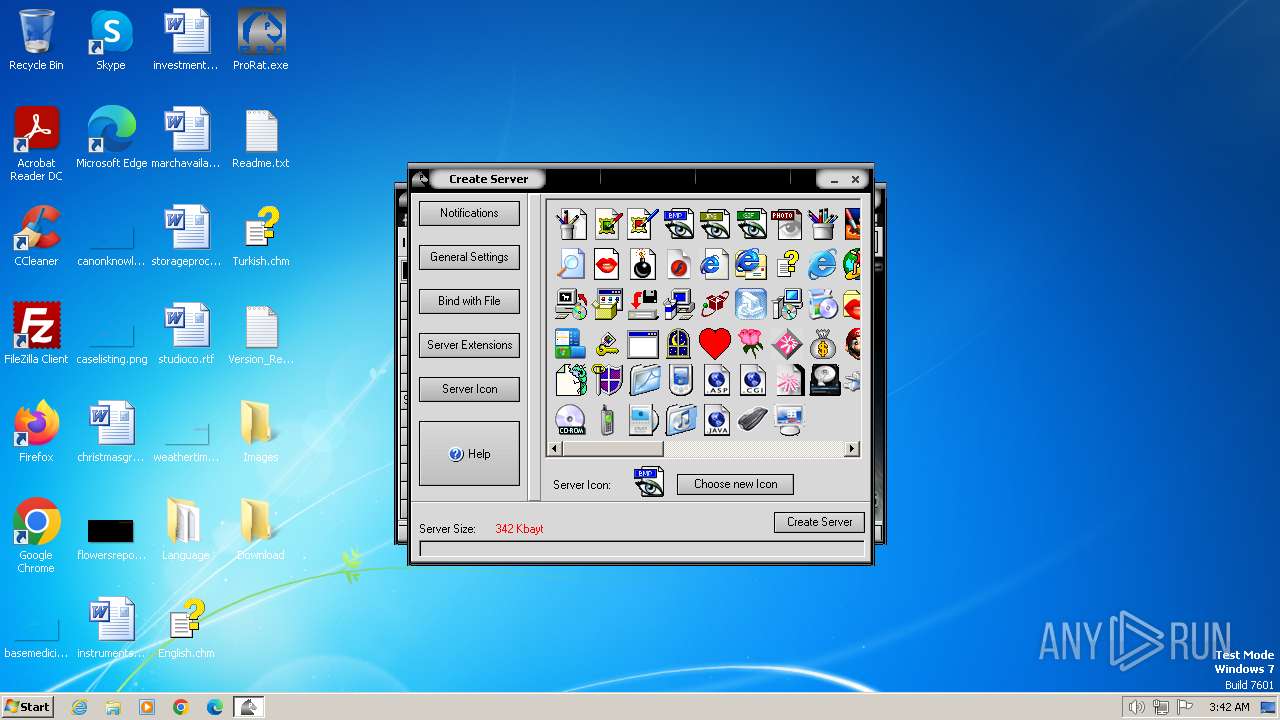Pick the green mobile phone icon
This screenshot has width=1280, height=720.
pyautogui.click(x=607, y=420)
